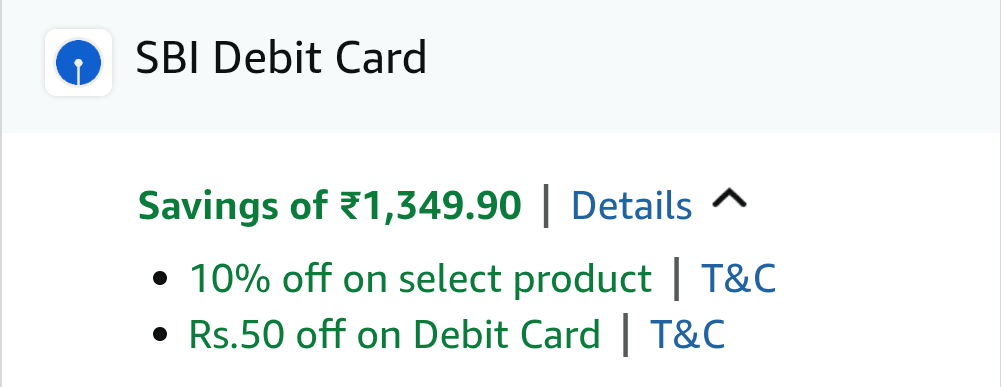Click the 1,349.90 amount figure
This screenshot has height=387, width=1001.
(440, 206)
